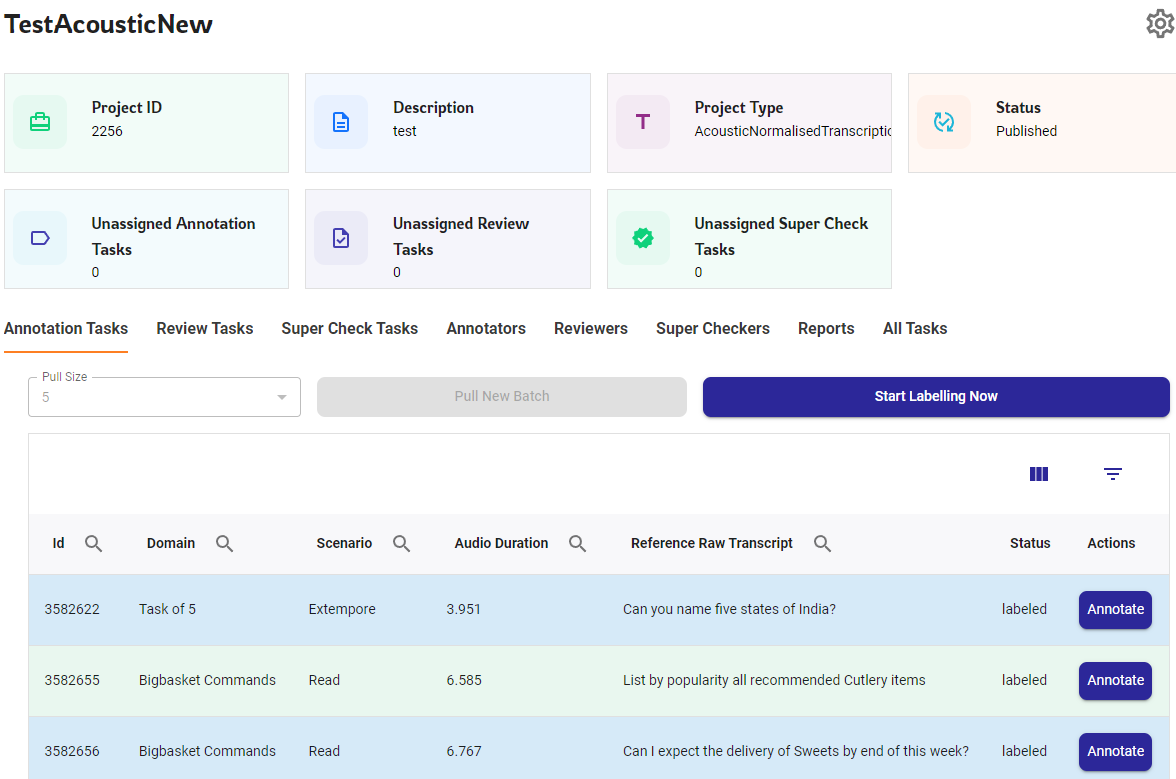Annotate task 3582655
This screenshot has width=1176, height=779.
[1115, 681]
